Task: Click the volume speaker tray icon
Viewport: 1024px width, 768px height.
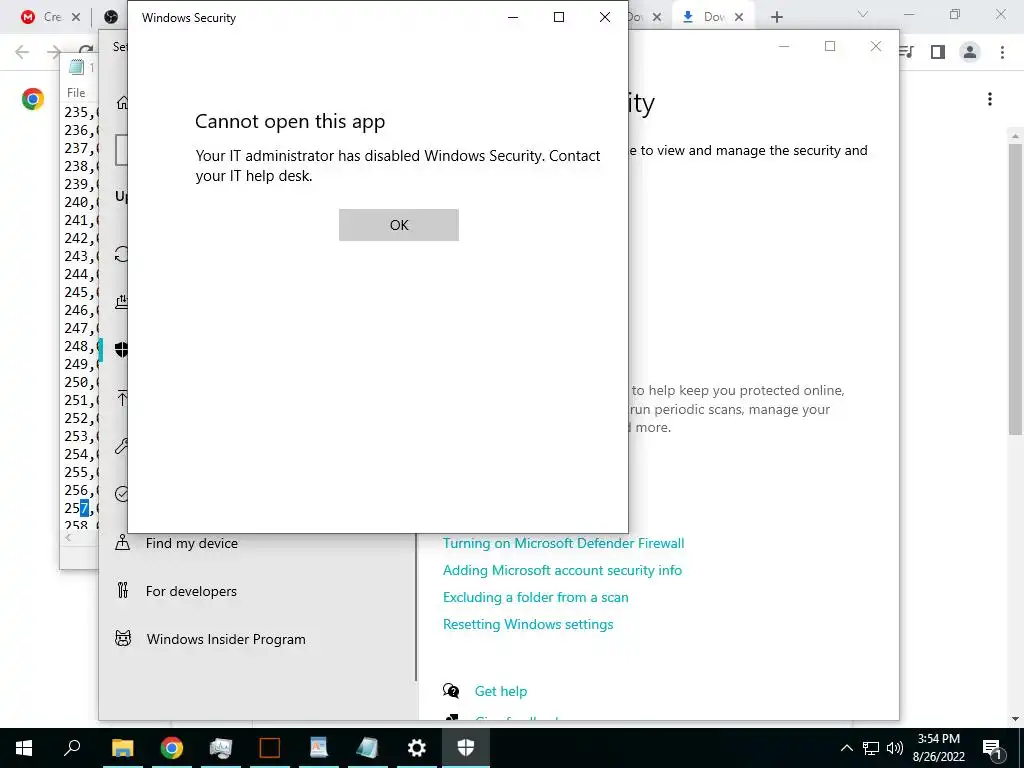Action: 895,748
